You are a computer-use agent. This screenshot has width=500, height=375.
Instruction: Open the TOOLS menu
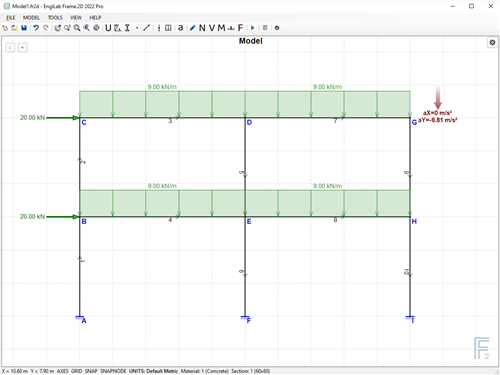pos(55,18)
